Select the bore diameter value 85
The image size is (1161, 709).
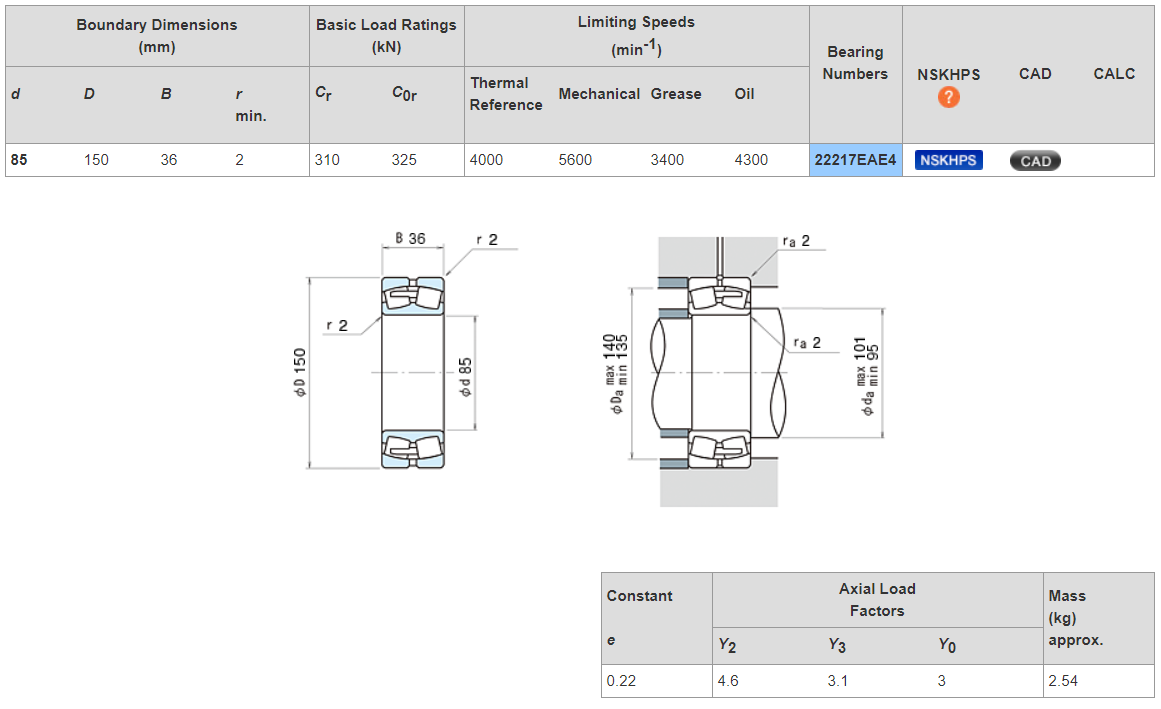[x=19, y=160]
